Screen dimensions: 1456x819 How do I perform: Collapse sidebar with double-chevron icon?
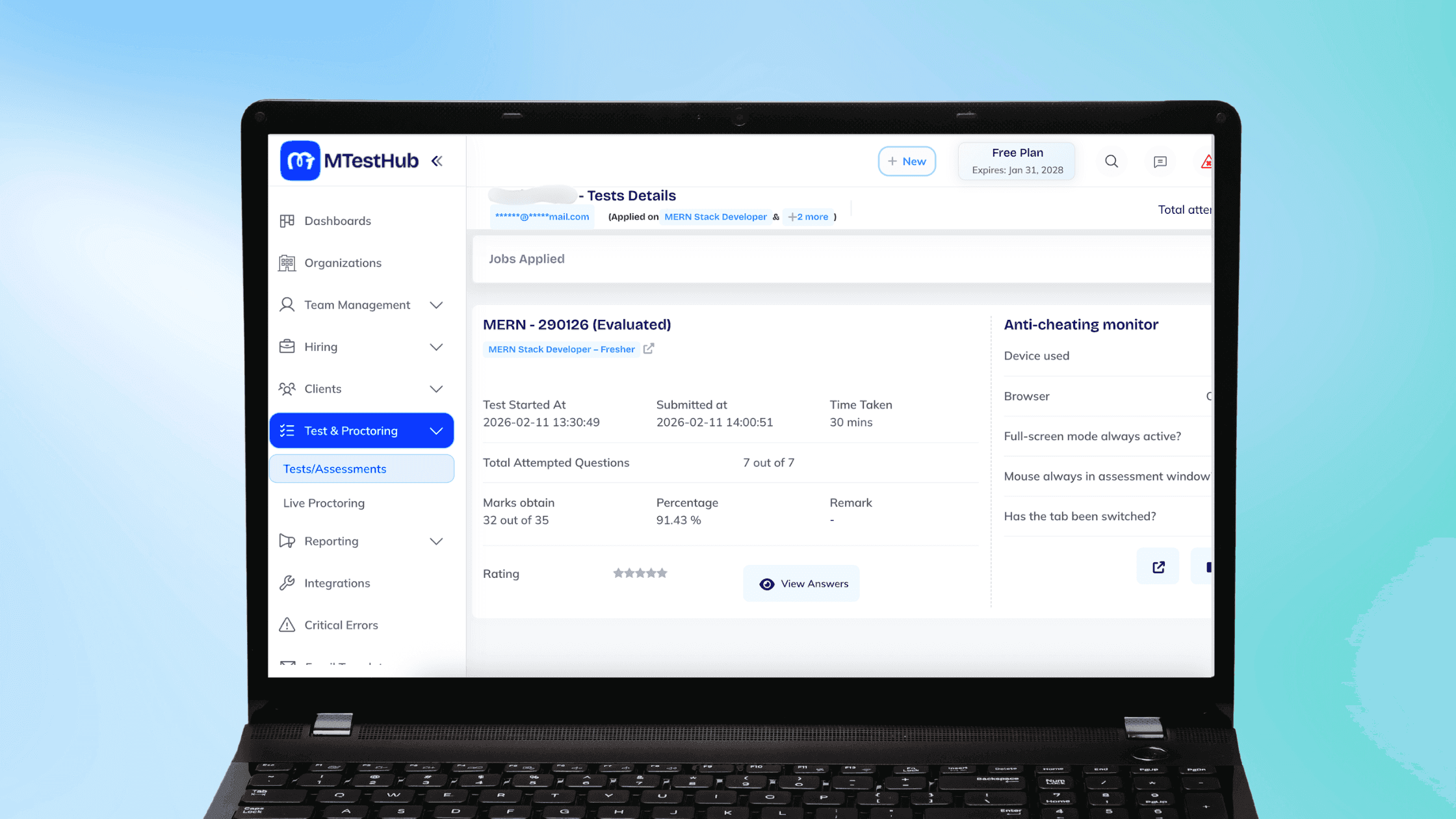pyautogui.click(x=437, y=161)
